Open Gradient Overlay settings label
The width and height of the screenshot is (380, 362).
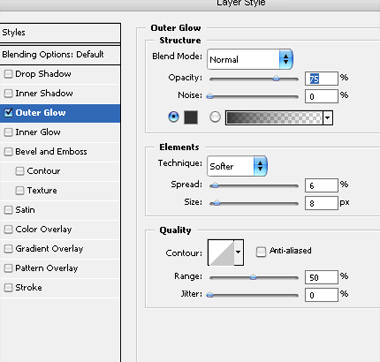(49, 249)
